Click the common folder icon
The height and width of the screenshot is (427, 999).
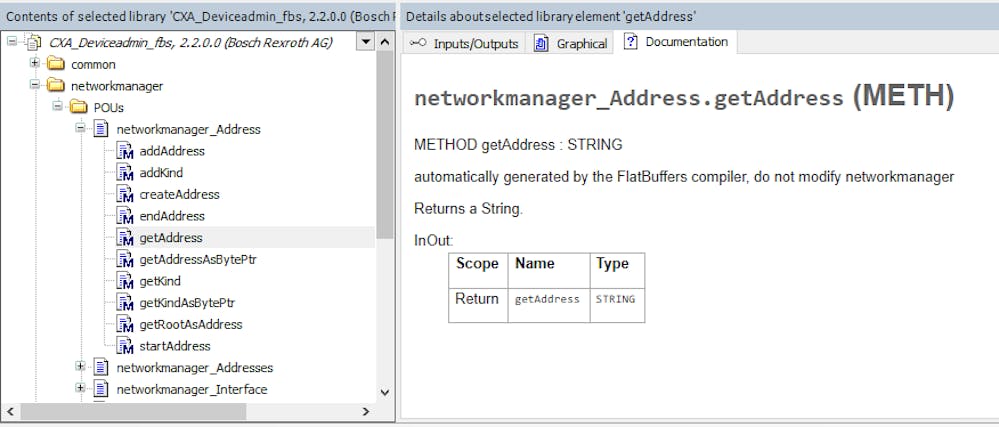pos(57,64)
